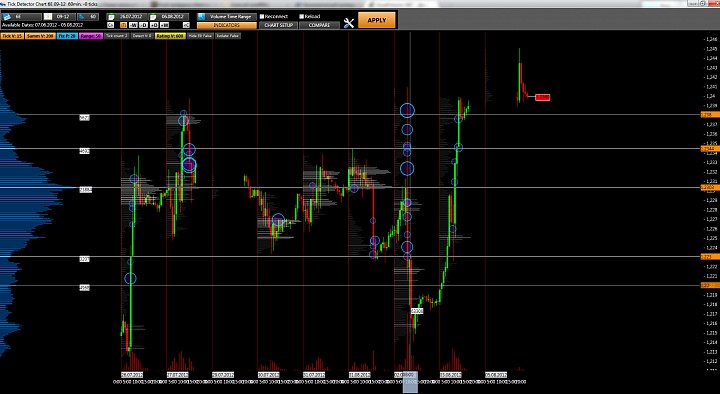Open the CHART SETUP tab
This screenshot has height=394, width=720.
coord(278,25)
